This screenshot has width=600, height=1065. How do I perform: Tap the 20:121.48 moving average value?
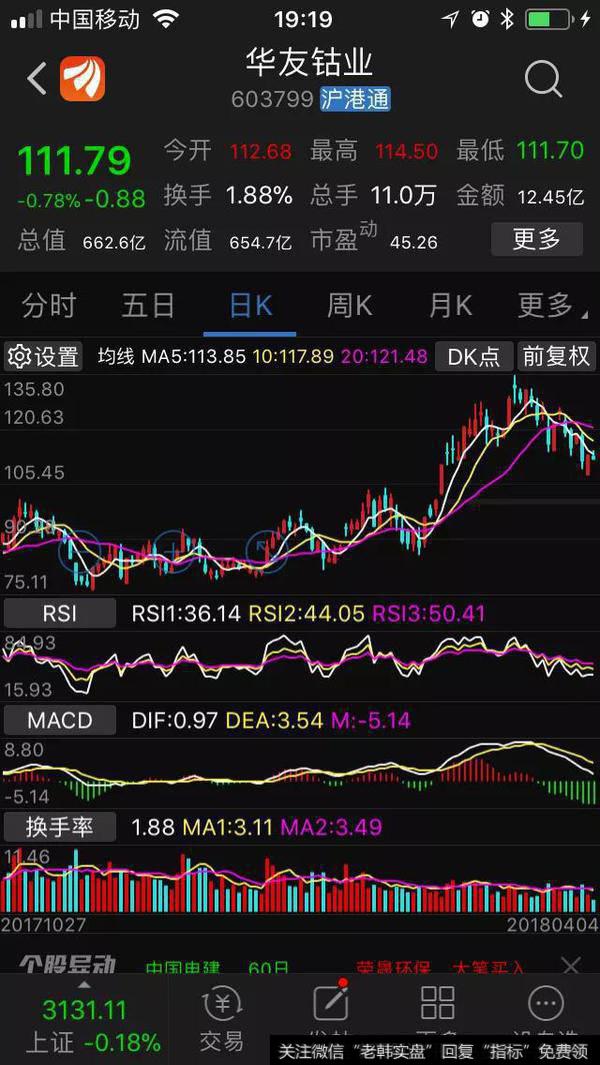click(x=383, y=356)
